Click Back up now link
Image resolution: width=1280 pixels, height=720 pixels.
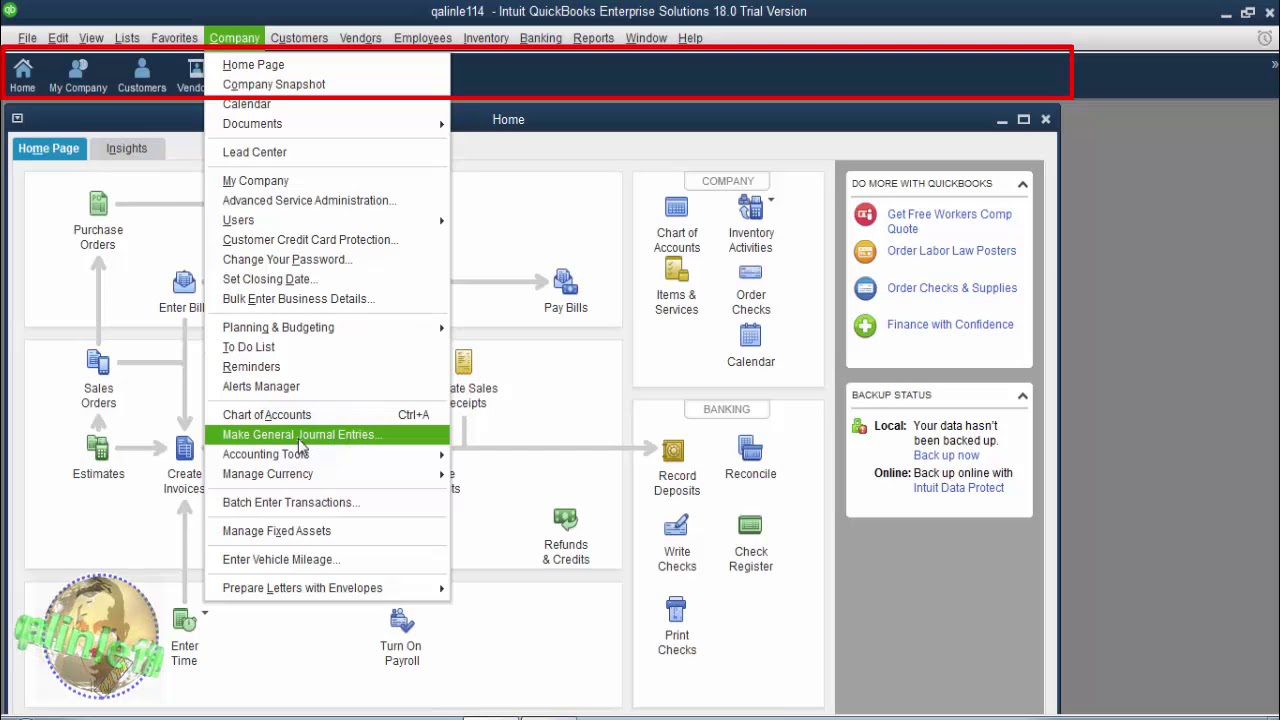tap(946, 455)
